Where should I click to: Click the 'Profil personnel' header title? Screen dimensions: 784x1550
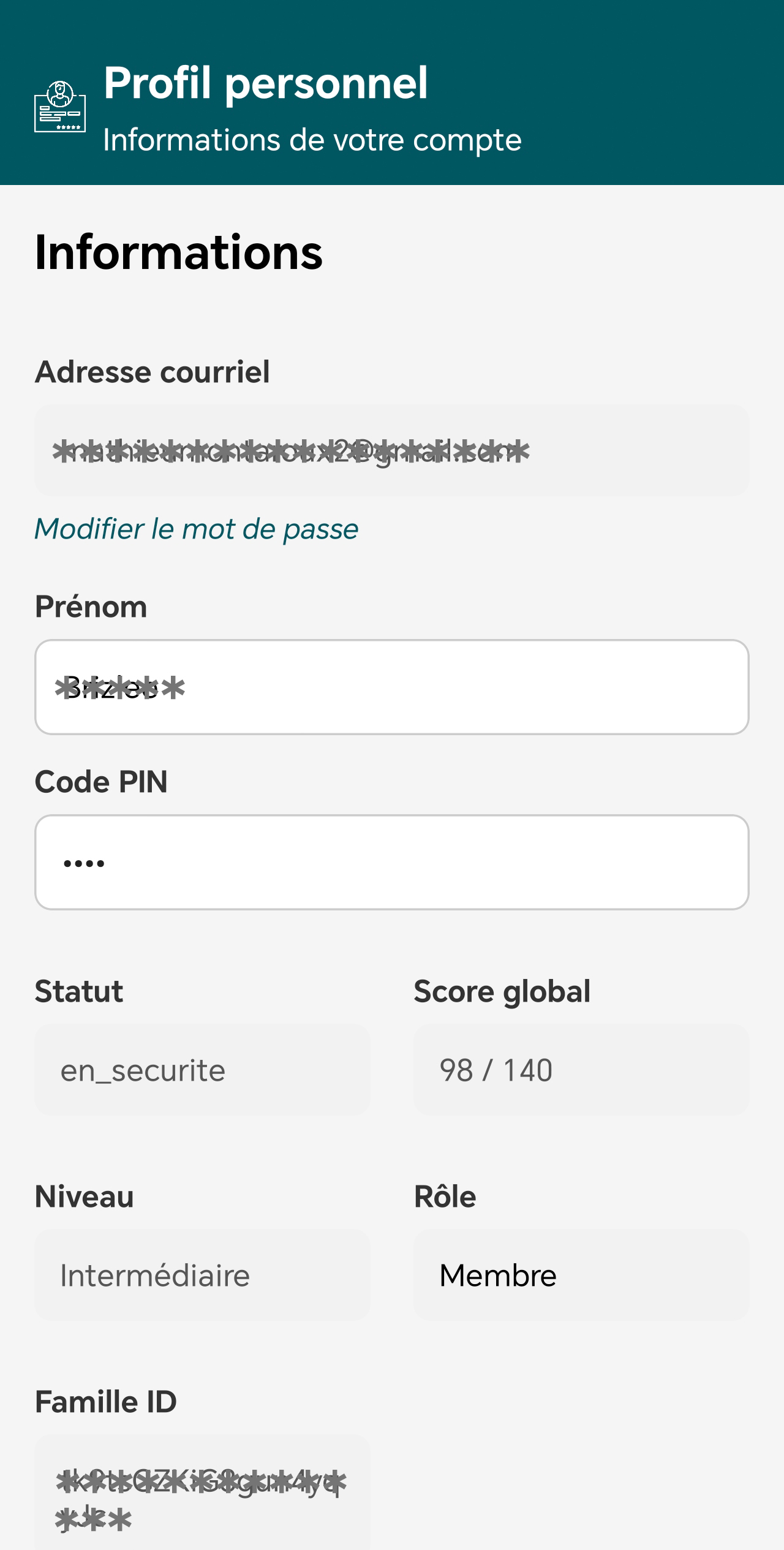pyautogui.click(x=266, y=83)
